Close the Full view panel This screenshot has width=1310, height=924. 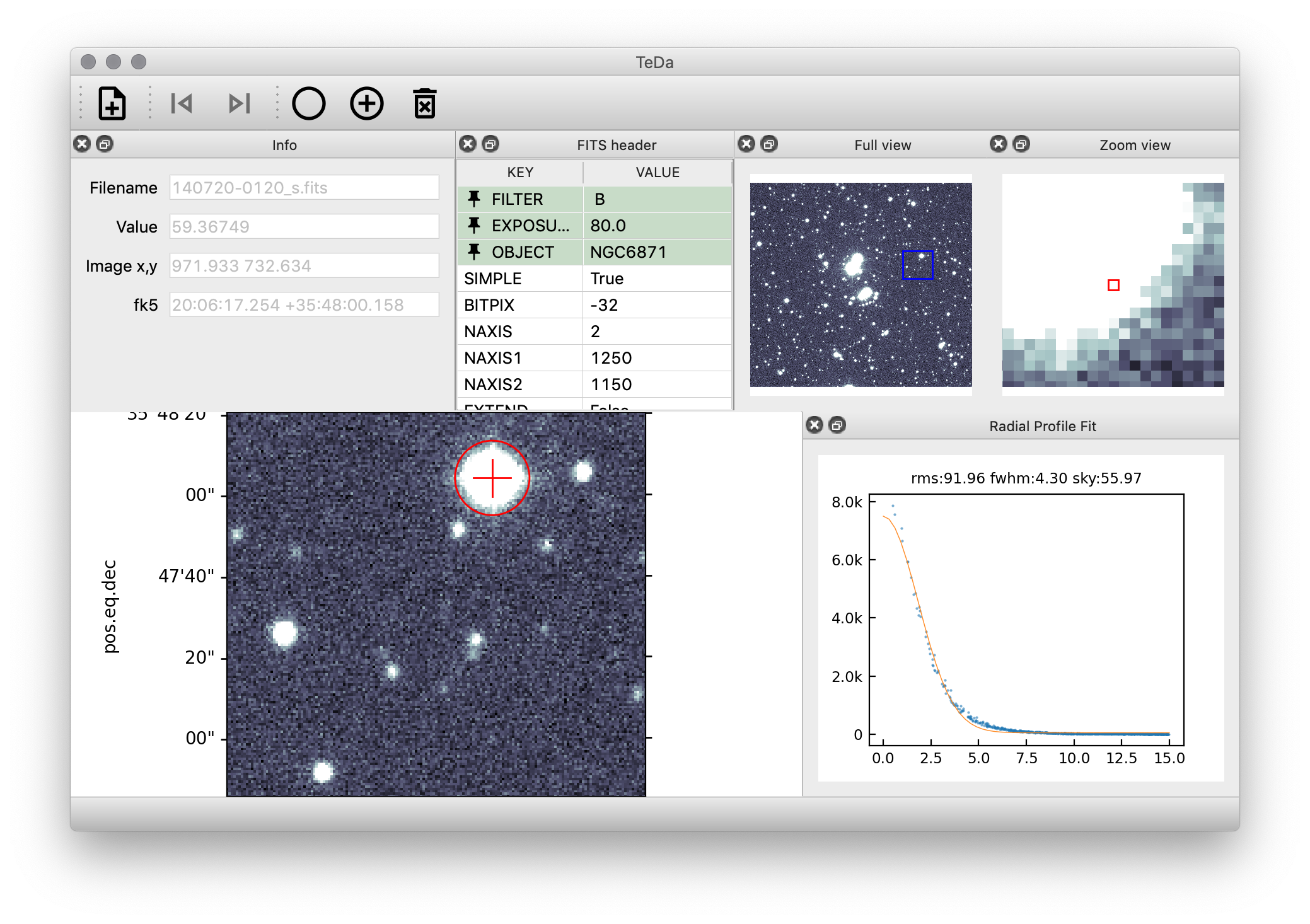tap(746, 144)
